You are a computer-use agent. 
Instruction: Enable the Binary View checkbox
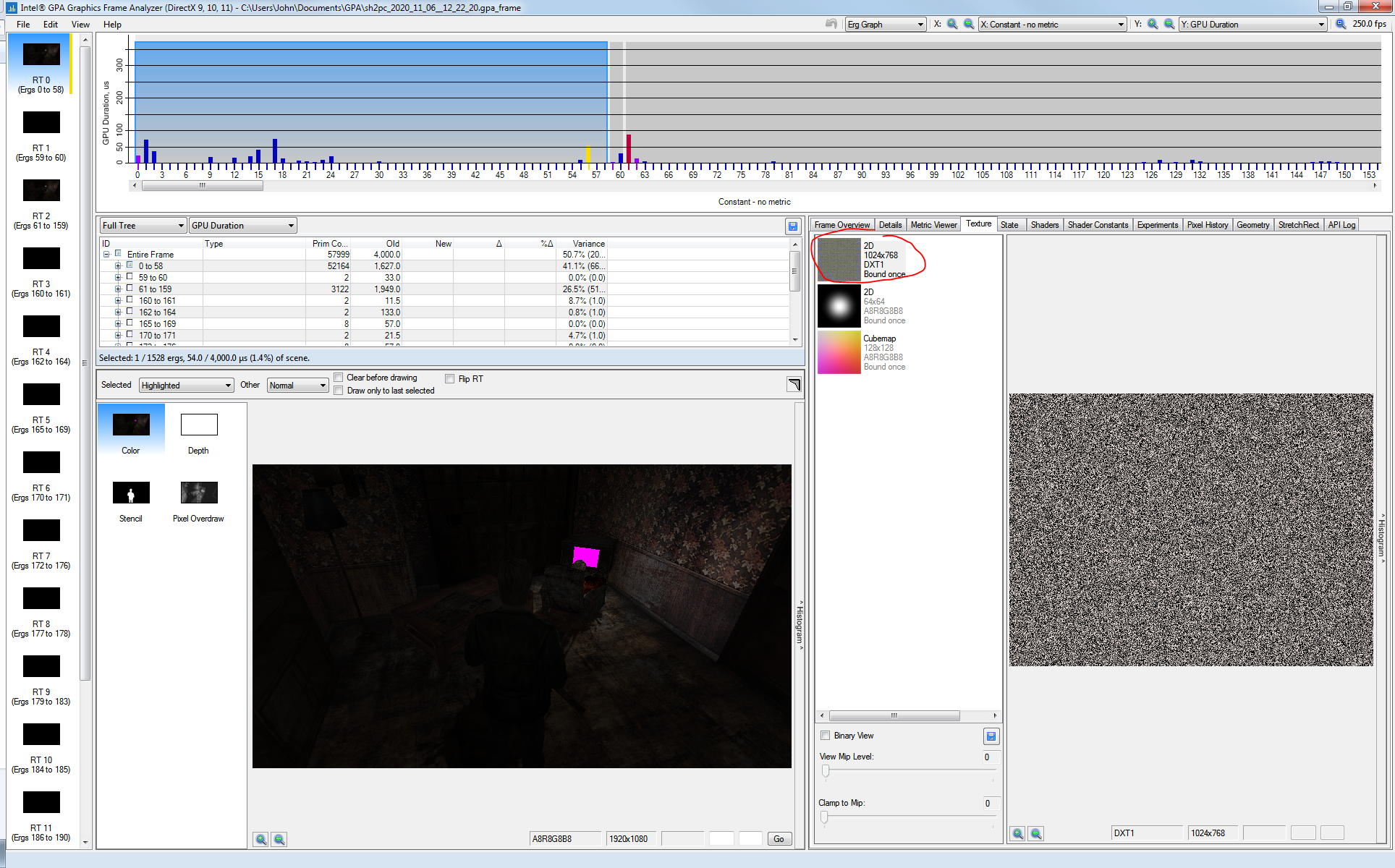coord(825,736)
